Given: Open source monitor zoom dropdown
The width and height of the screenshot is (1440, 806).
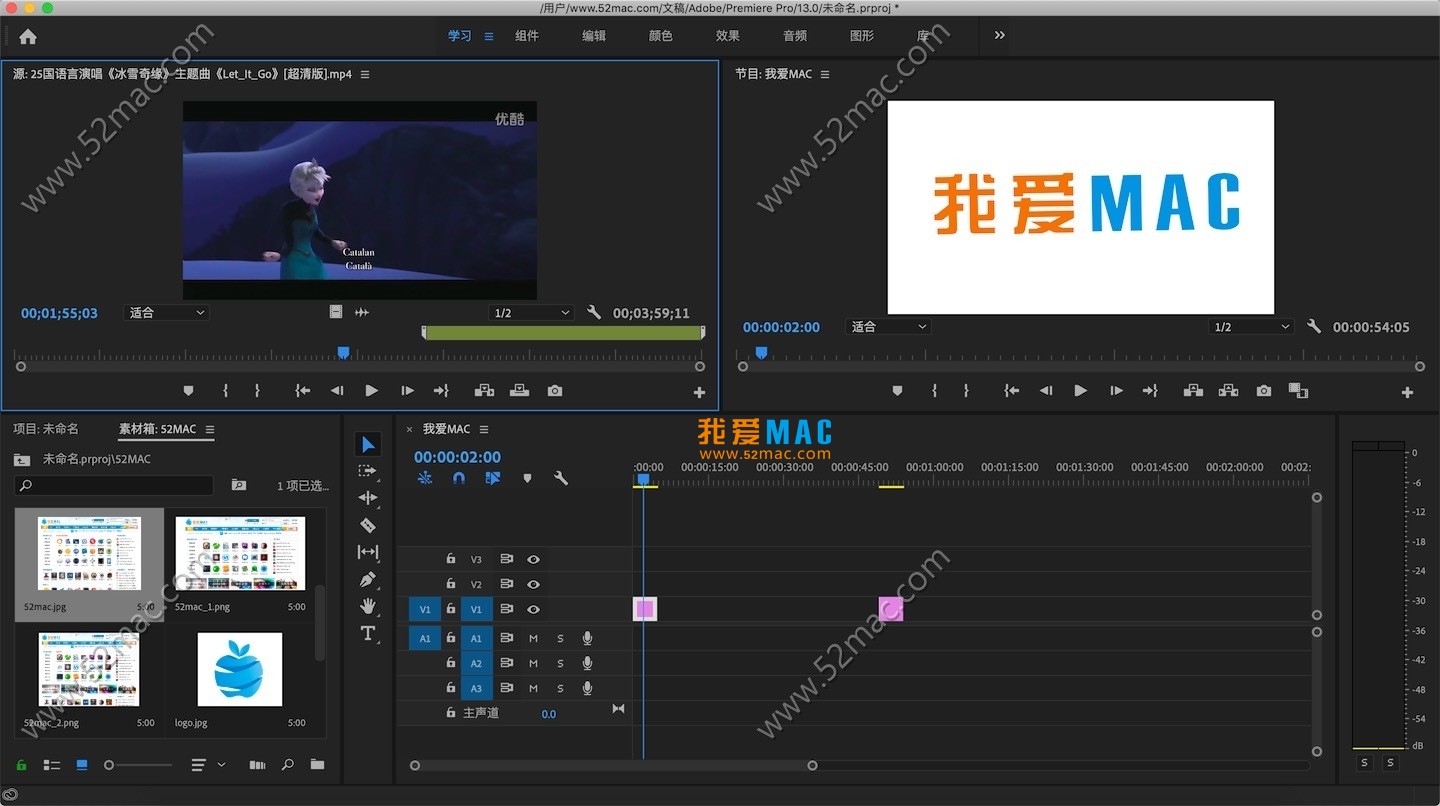Looking at the screenshot, I should click(166, 313).
